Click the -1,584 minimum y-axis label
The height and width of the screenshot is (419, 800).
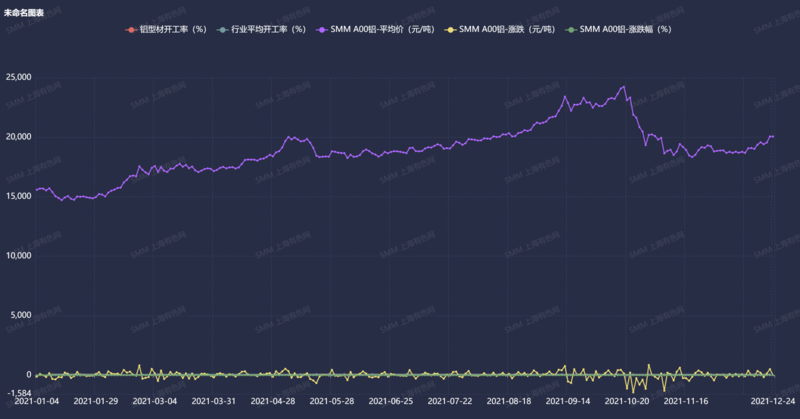click(20, 394)
